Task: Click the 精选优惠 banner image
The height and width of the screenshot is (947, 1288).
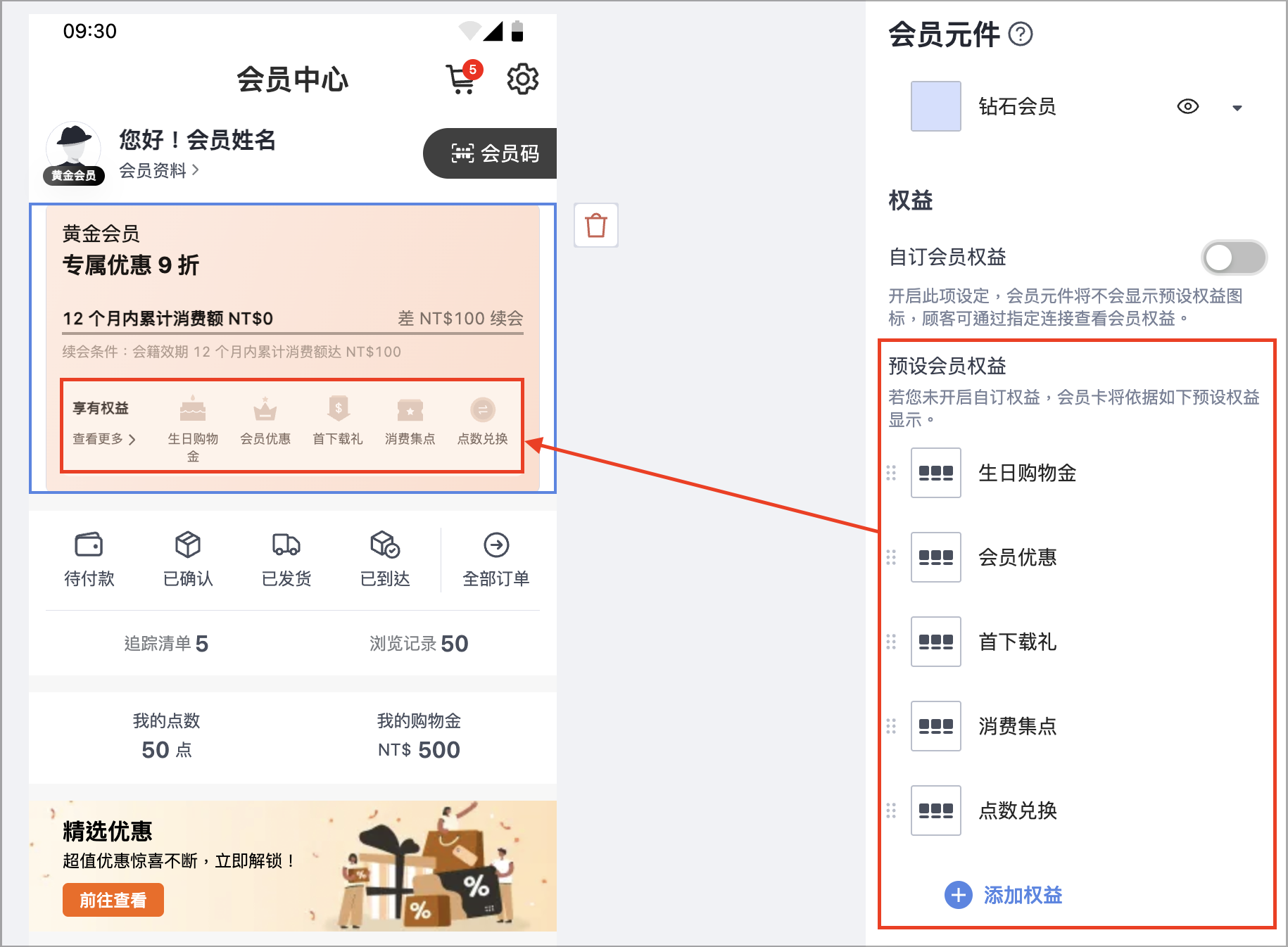Action: point(293,866)
